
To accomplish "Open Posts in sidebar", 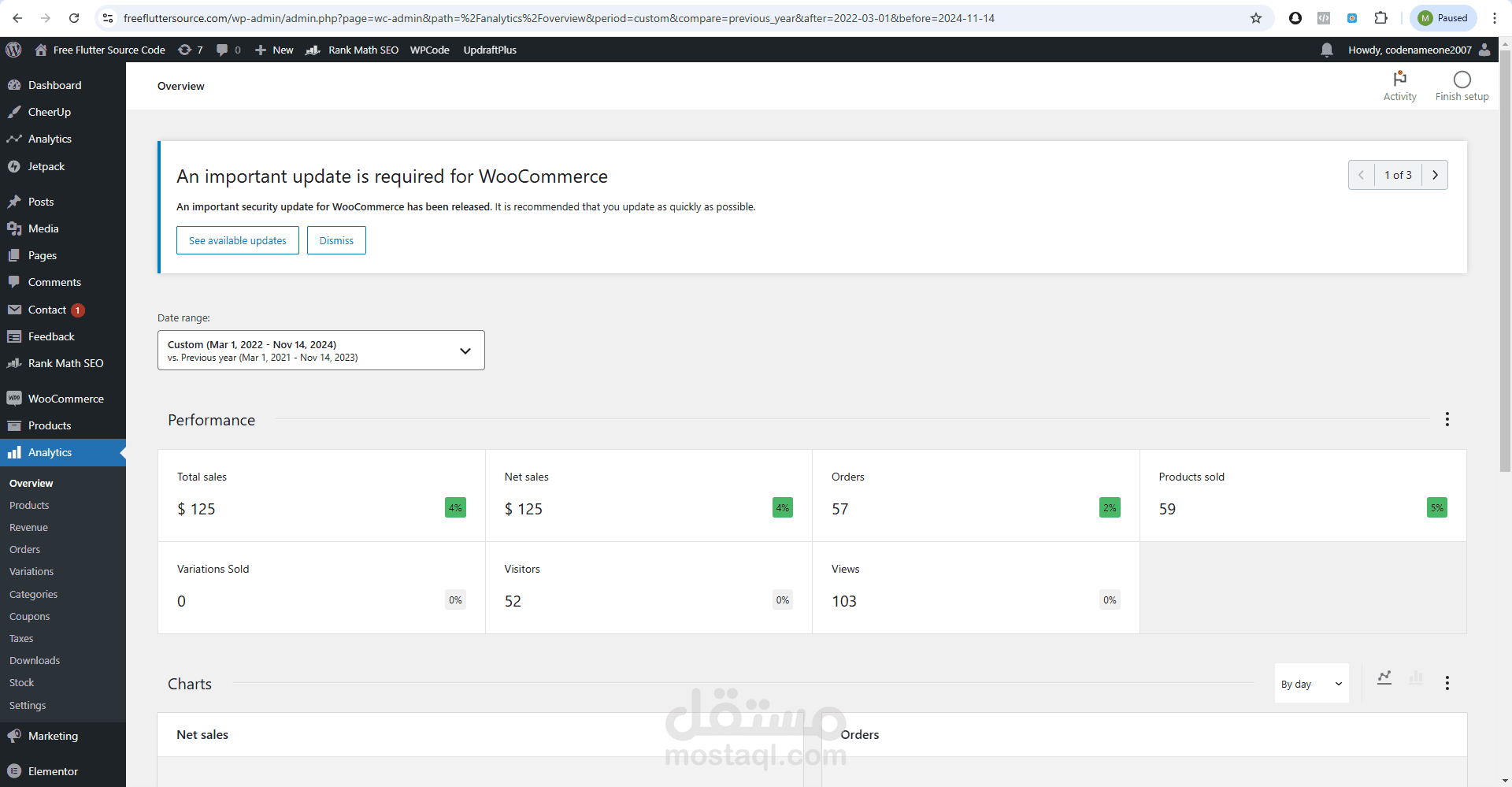I will (x=63, y=202).
